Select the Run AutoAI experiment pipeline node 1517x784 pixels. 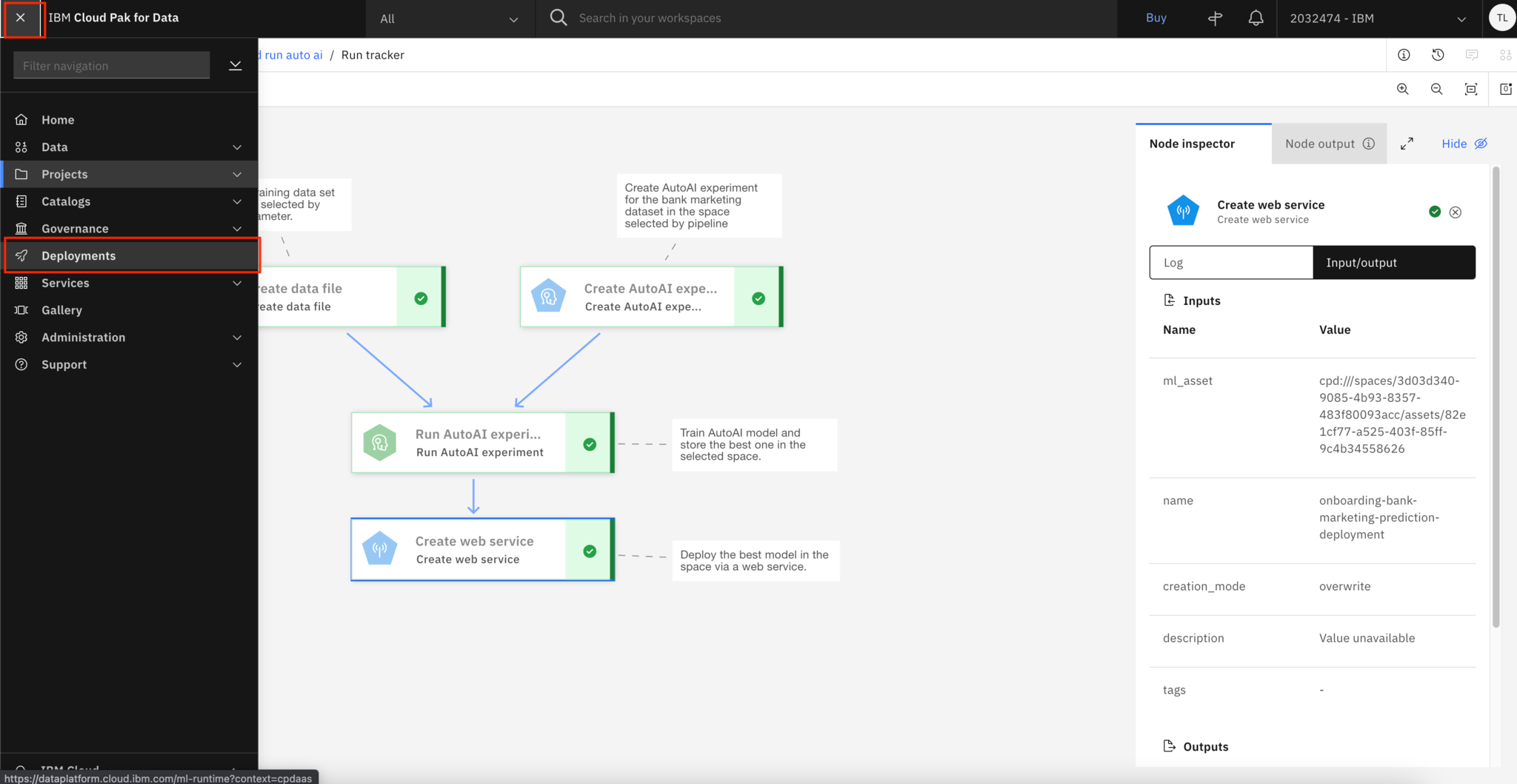[x=482, y=443]
